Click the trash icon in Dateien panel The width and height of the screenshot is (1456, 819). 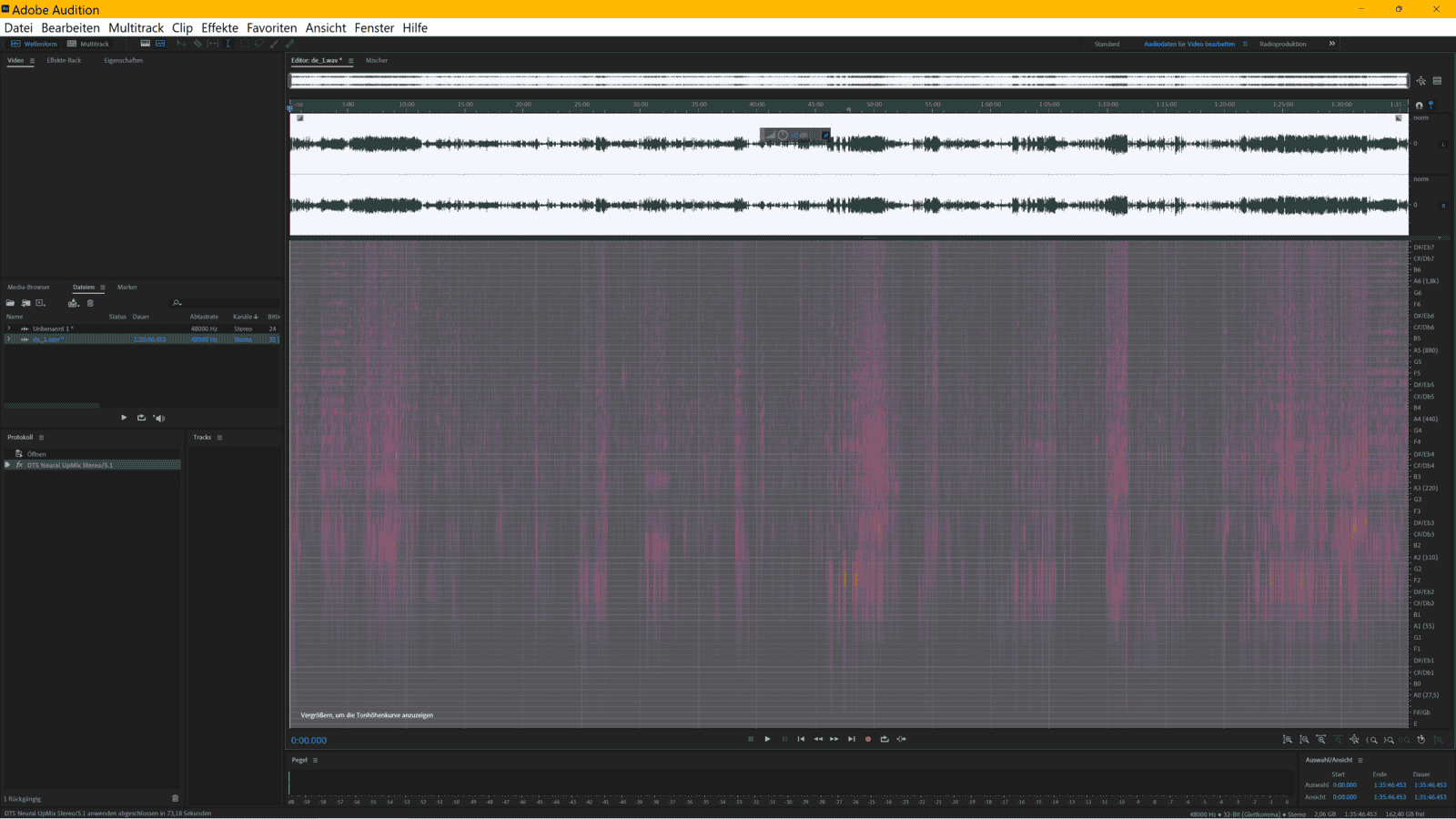(x=90, y=303)
